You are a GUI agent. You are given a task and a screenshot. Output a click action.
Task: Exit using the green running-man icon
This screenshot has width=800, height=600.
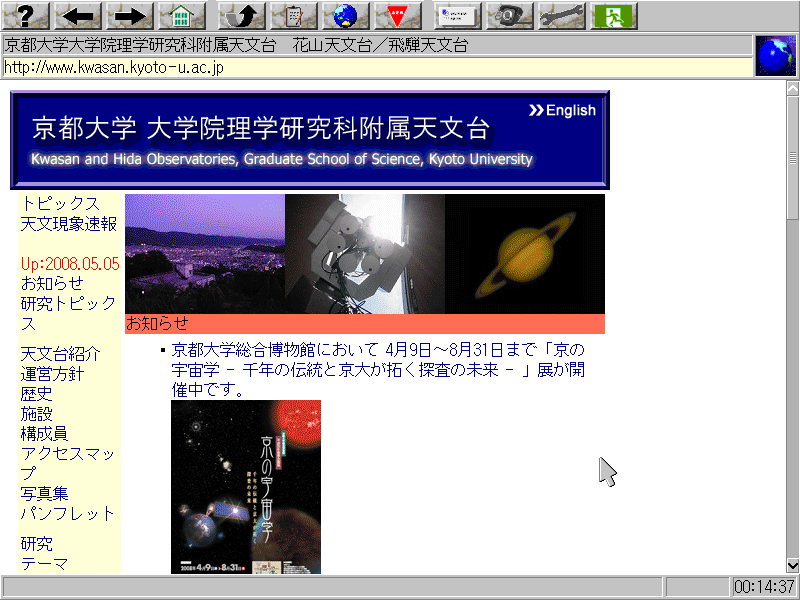[x=614, y=15]
